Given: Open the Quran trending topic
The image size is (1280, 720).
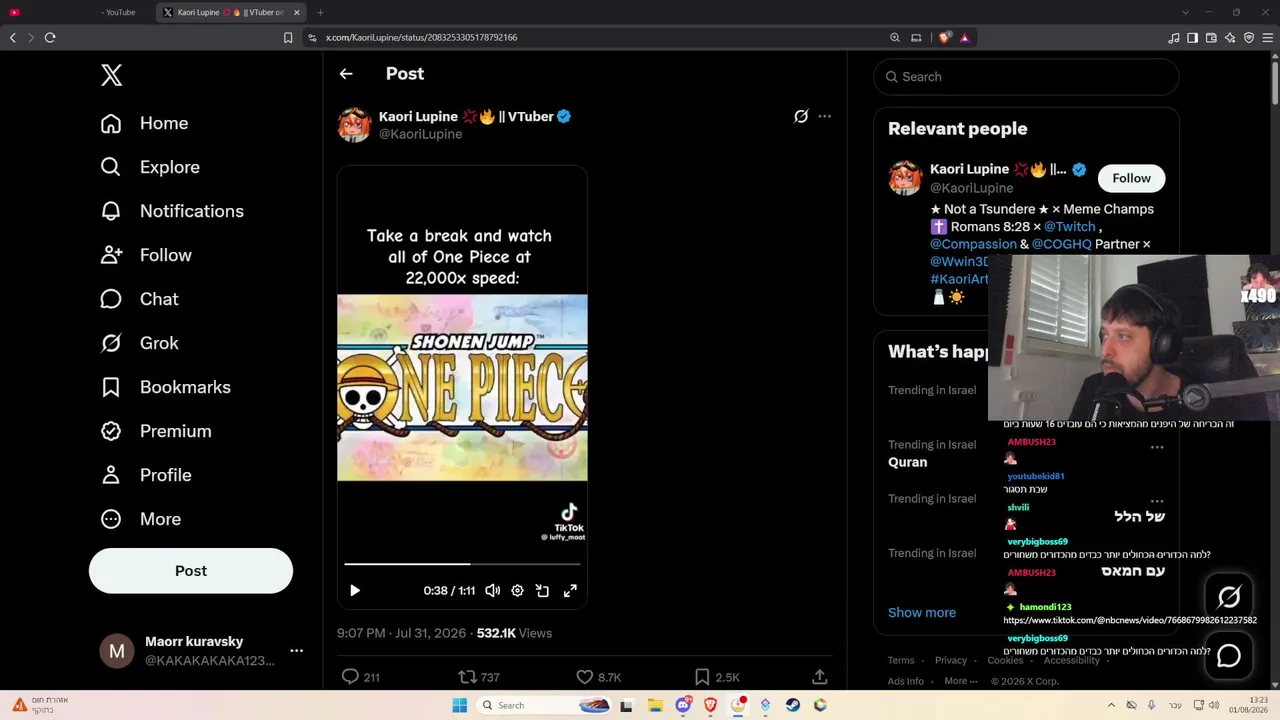Looking at the screenshot, I should 907,462.
